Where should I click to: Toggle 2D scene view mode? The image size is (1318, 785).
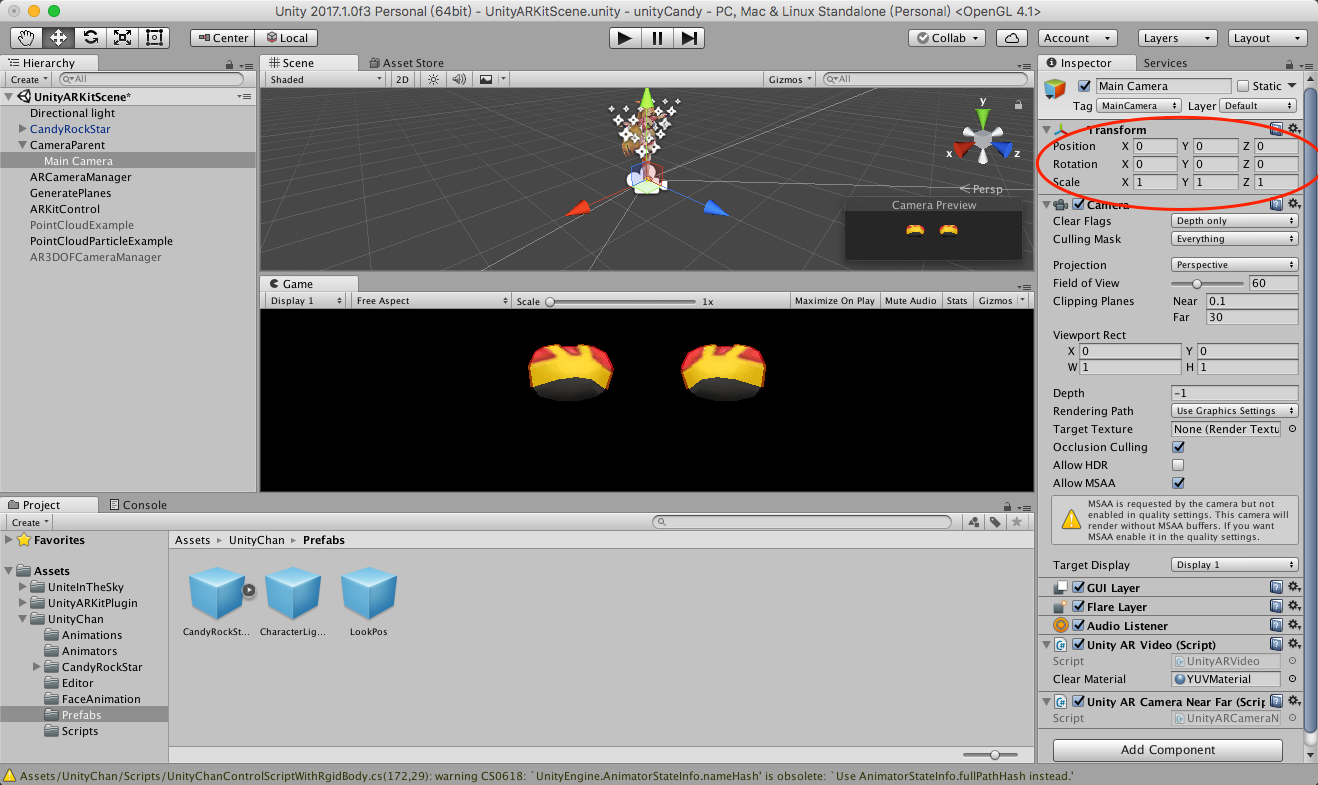(x=402, y=79)
